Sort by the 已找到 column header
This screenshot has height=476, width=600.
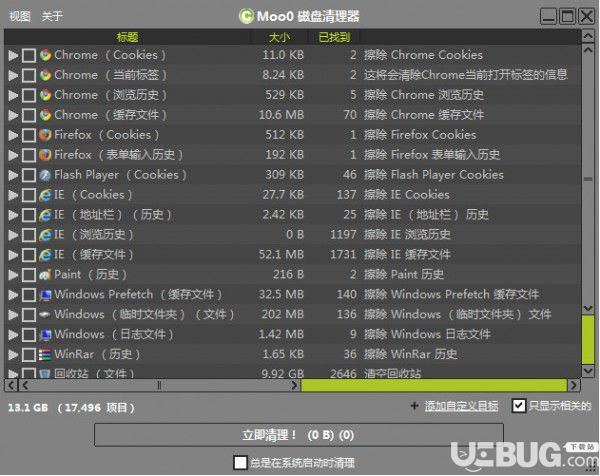click(334, 37)
